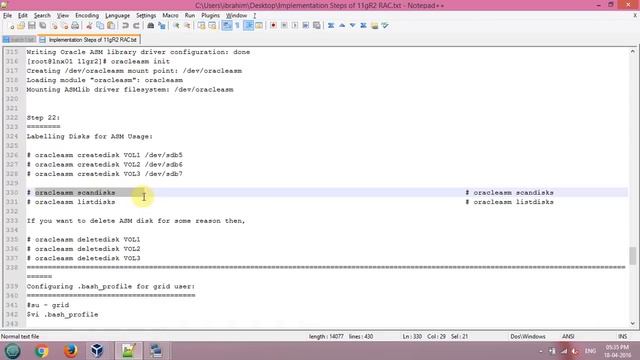Click the vertical scrollbar up arrow
The height and width of the screenshot is (360, 640).
tap(632, 51)
